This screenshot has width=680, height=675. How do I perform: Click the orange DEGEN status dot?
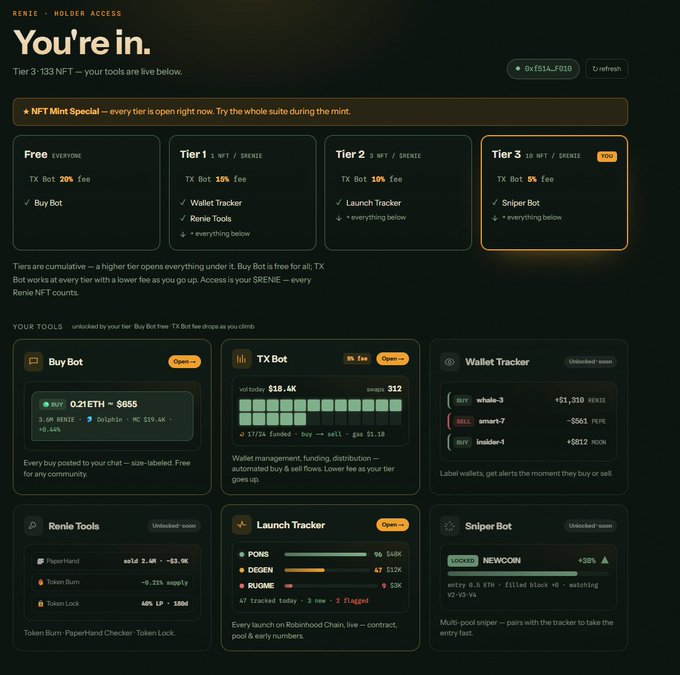click(242, 570)
